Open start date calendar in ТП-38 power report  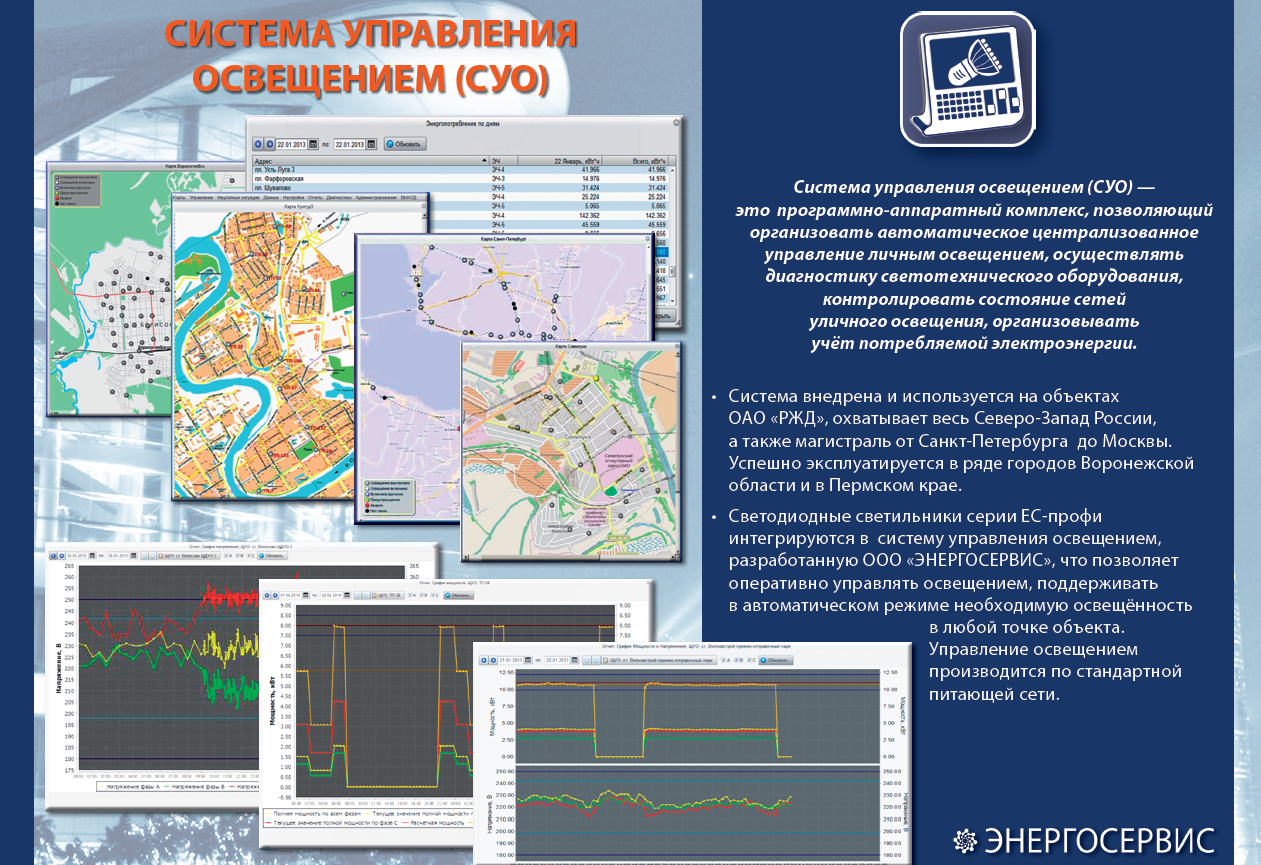306,595
